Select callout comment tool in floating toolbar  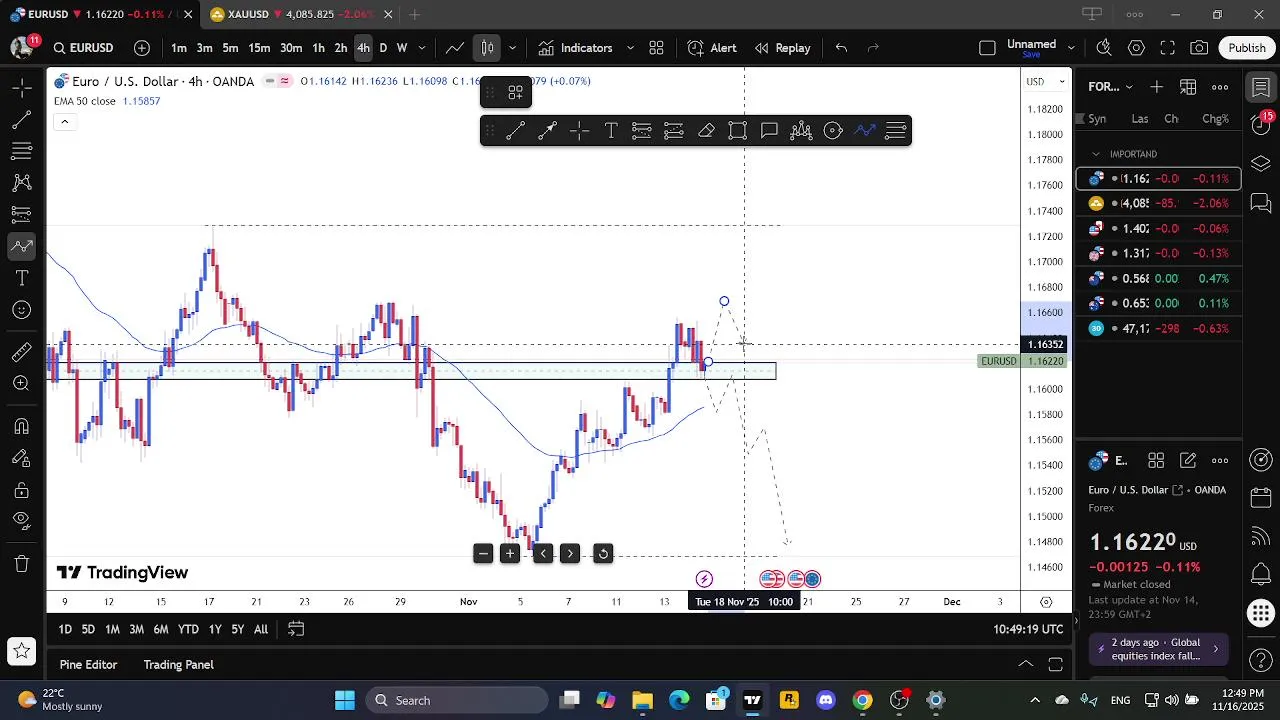point(769,130)
